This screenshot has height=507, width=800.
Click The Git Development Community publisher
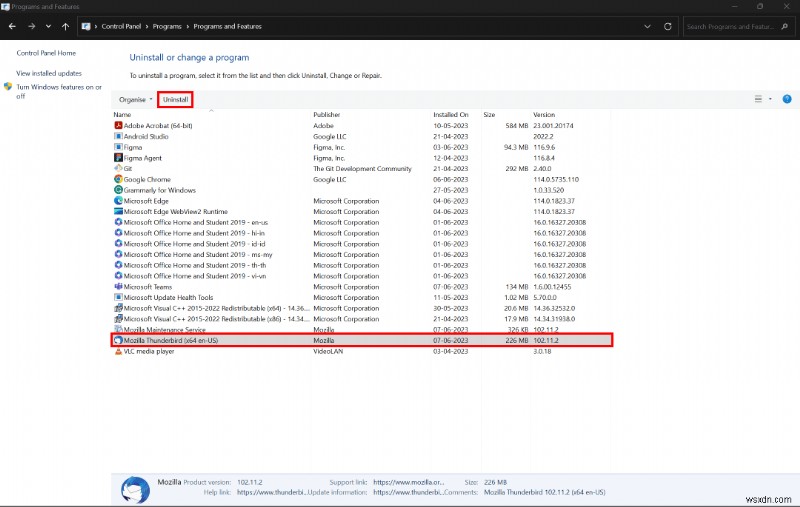click(x=362, y=169)
